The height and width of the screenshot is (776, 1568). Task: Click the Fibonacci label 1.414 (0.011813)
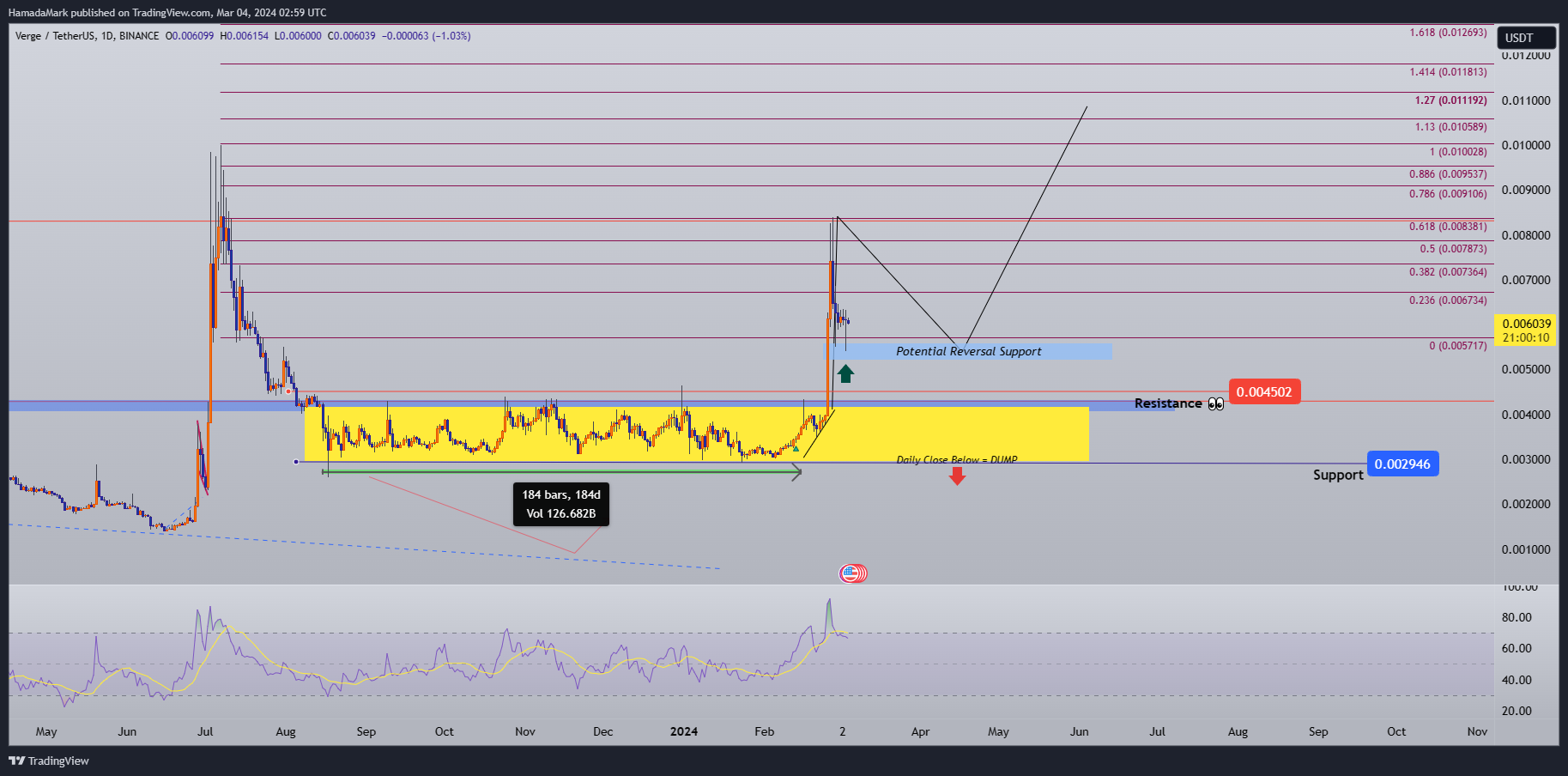coord(1448,72)
